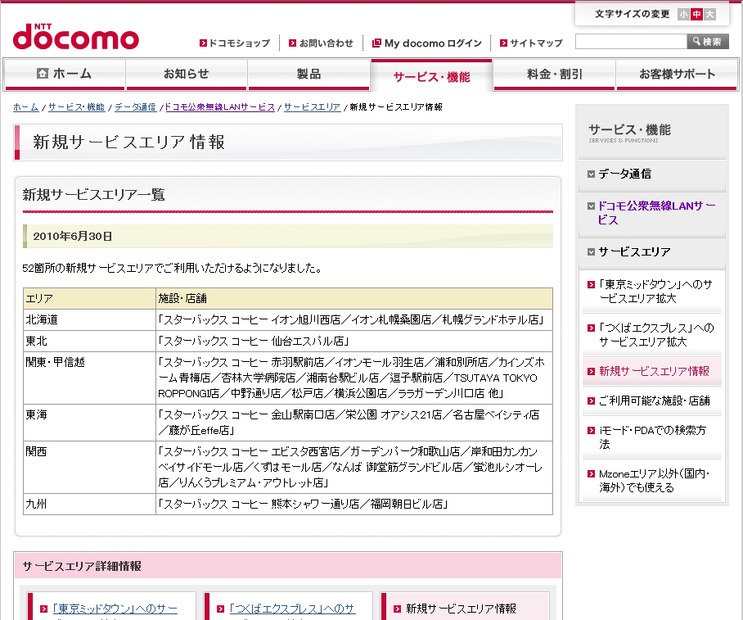Viewport: 743px width, 620px height.
Task: Click expand icon beside sidebar データ通信
Action: 591,174
